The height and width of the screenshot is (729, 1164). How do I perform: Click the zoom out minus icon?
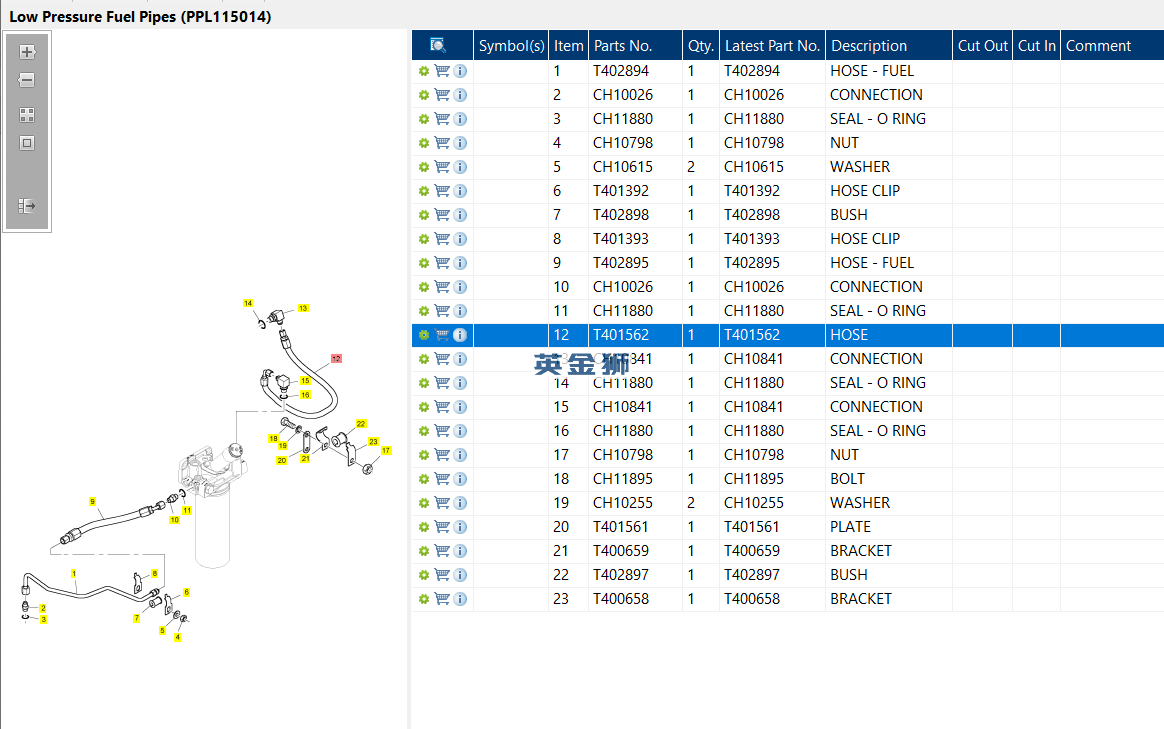pos(27,80)
